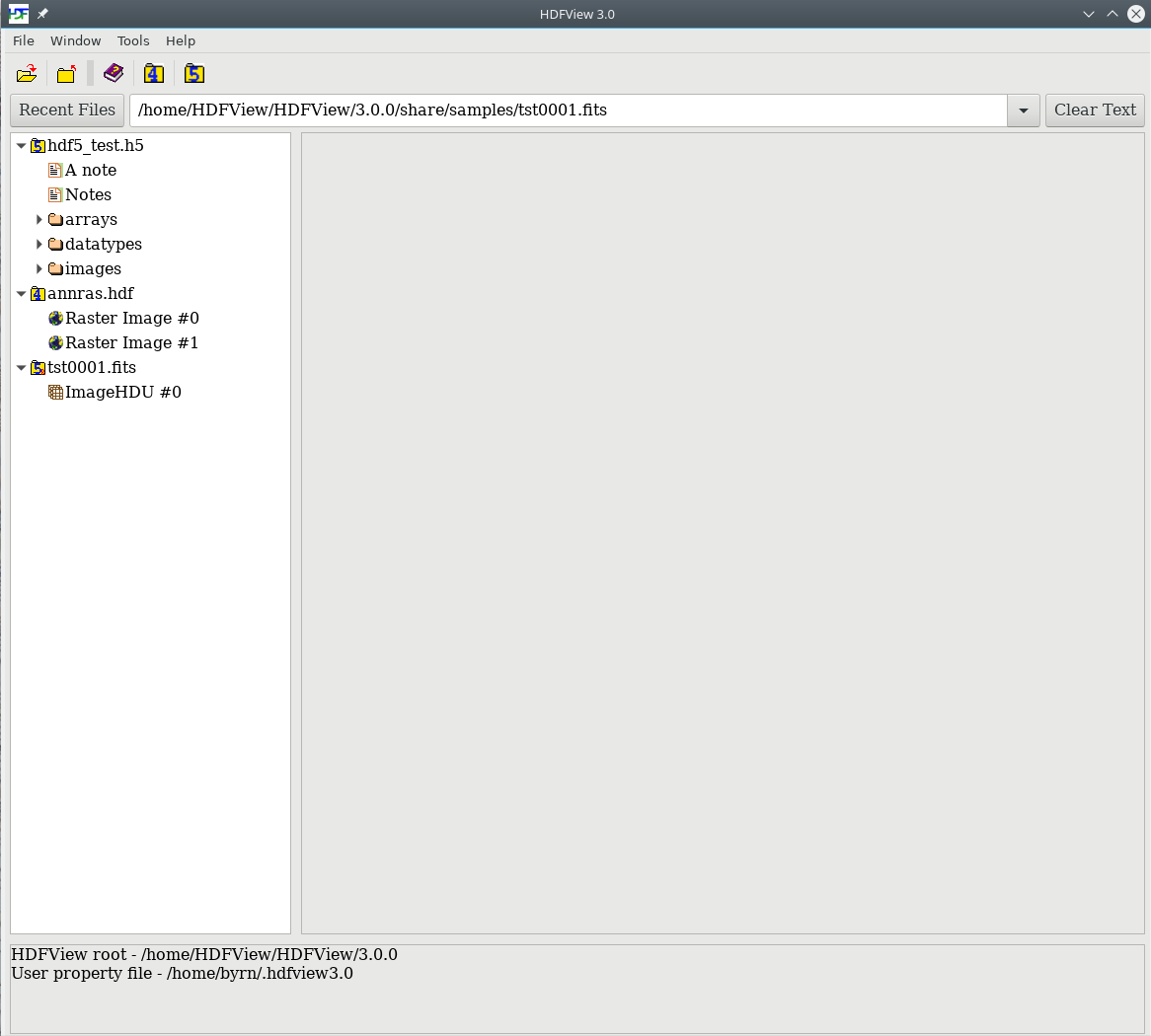This screenshot has width=1151, height=1036.
Task: Click the 'A note' dataset text icon
Action: (x=55, y=171)
